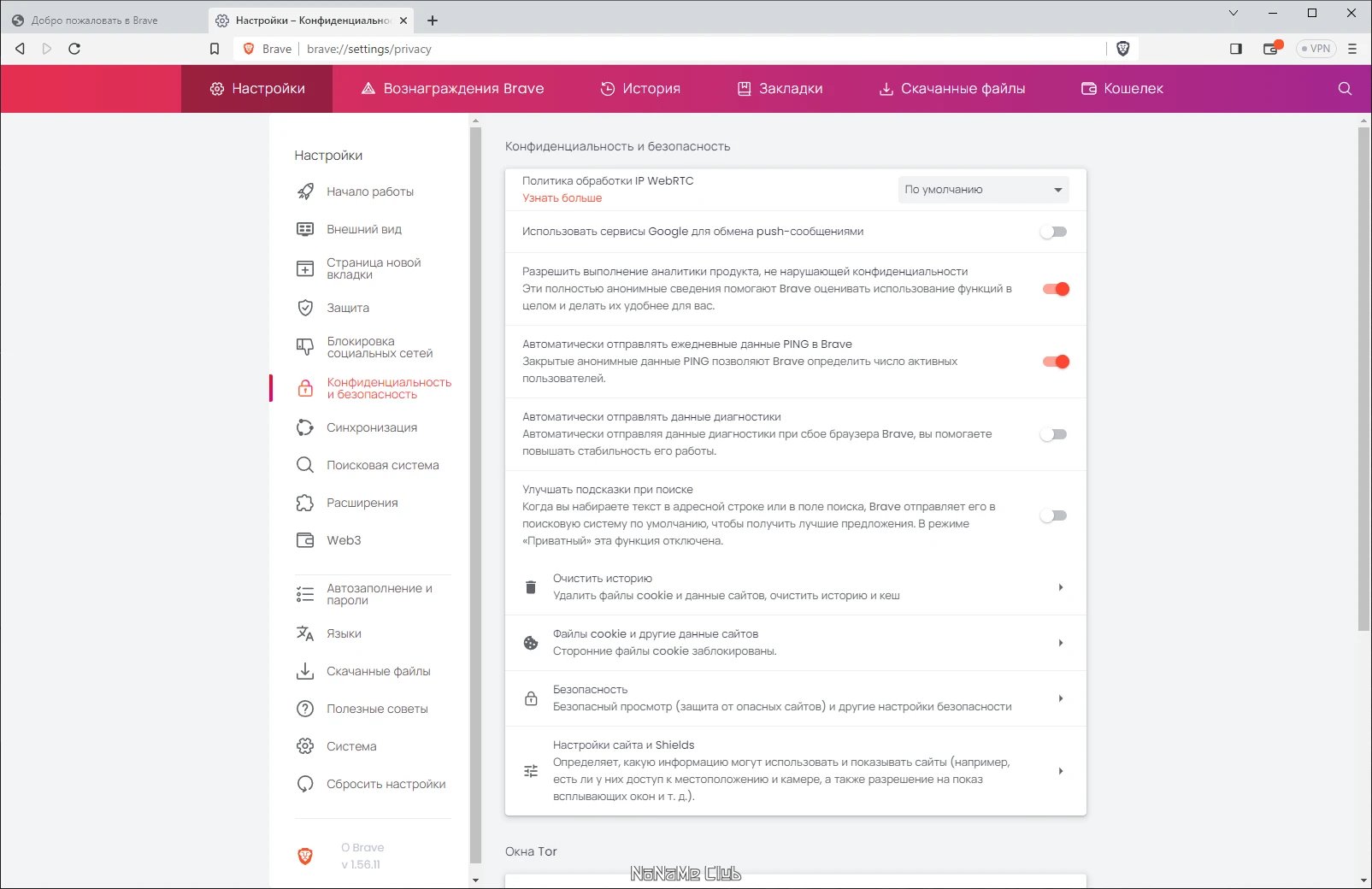Open О Brave version entry
The image size is (1372, 889).
pos(362,856)
